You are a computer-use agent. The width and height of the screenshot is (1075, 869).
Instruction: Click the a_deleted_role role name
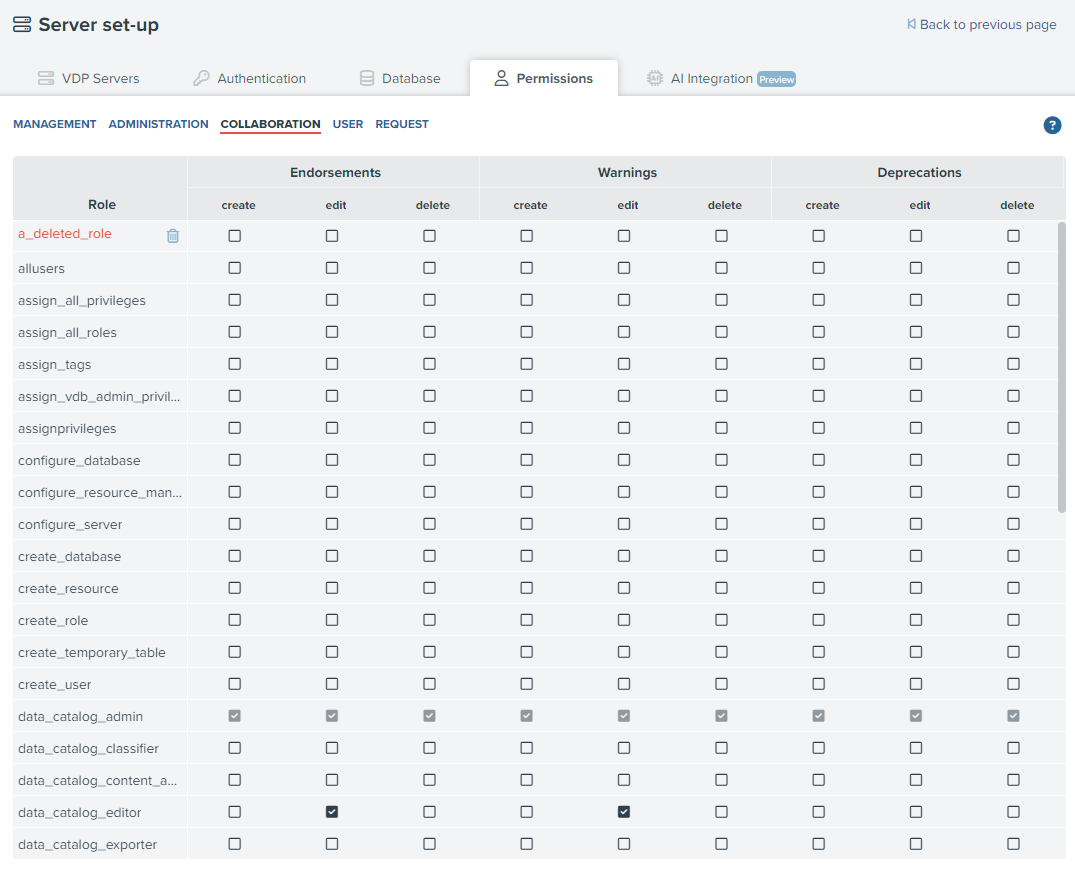pyautogui.click(x=65, y=234)
